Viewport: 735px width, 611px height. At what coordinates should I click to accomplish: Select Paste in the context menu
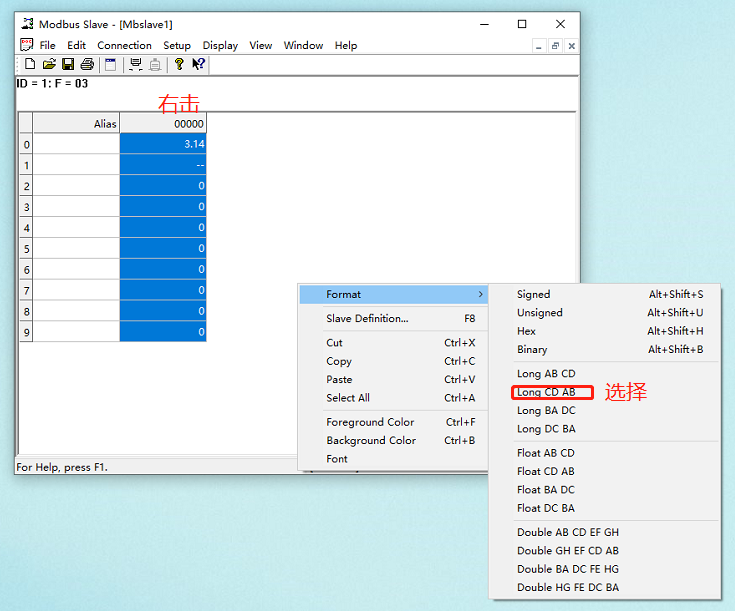click(393, 379)
